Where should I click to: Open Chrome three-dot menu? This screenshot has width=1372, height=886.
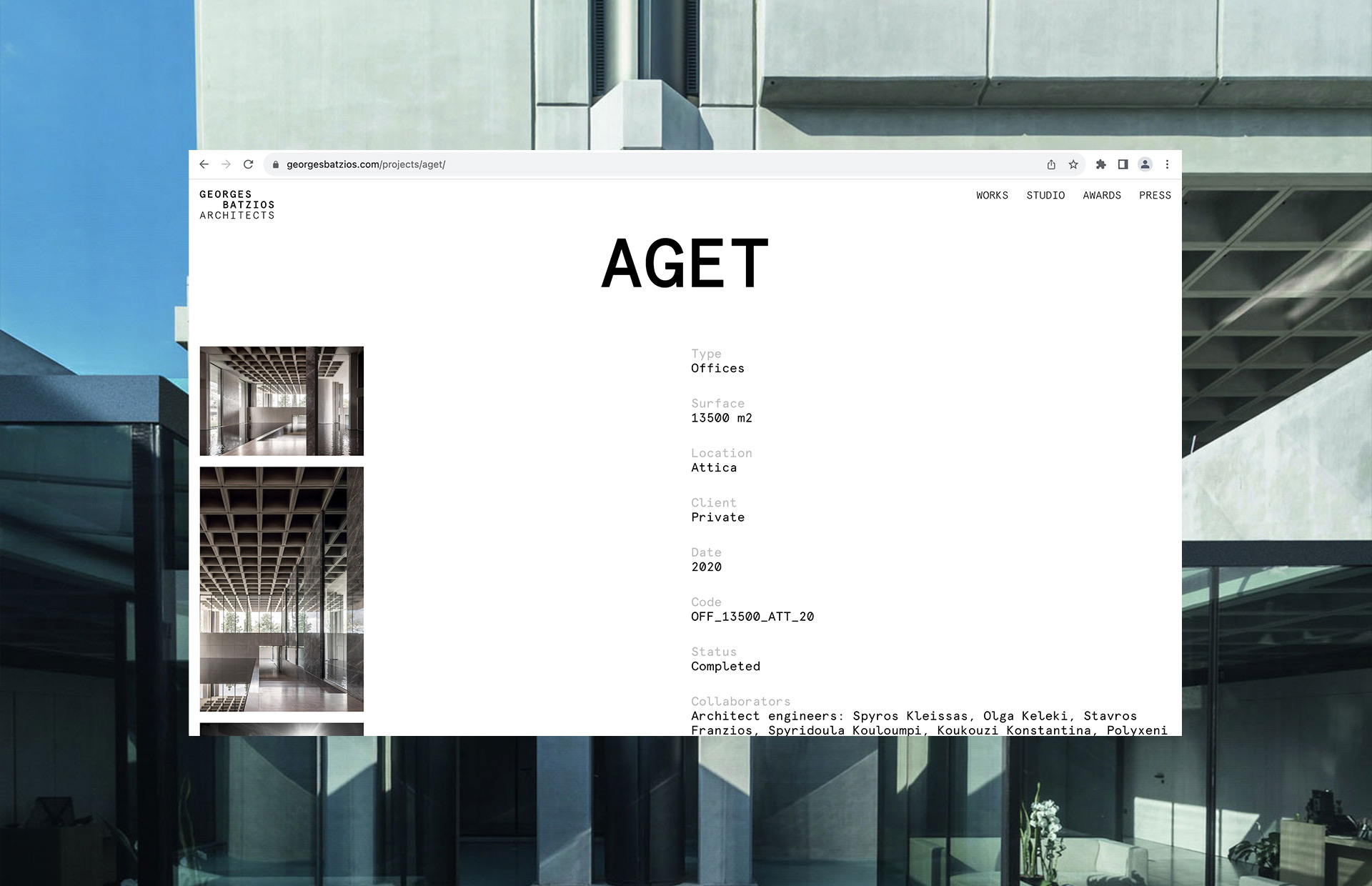coord(1167,164)
